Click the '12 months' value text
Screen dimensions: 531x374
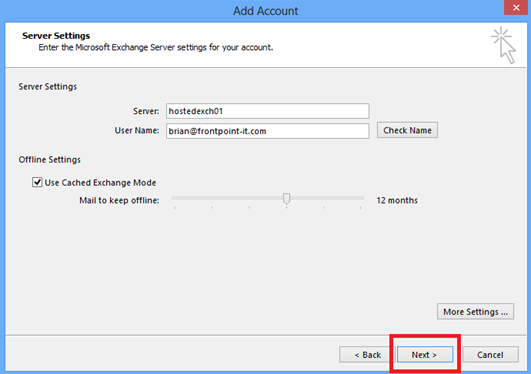pyautogui.click(x=397, y=200)
